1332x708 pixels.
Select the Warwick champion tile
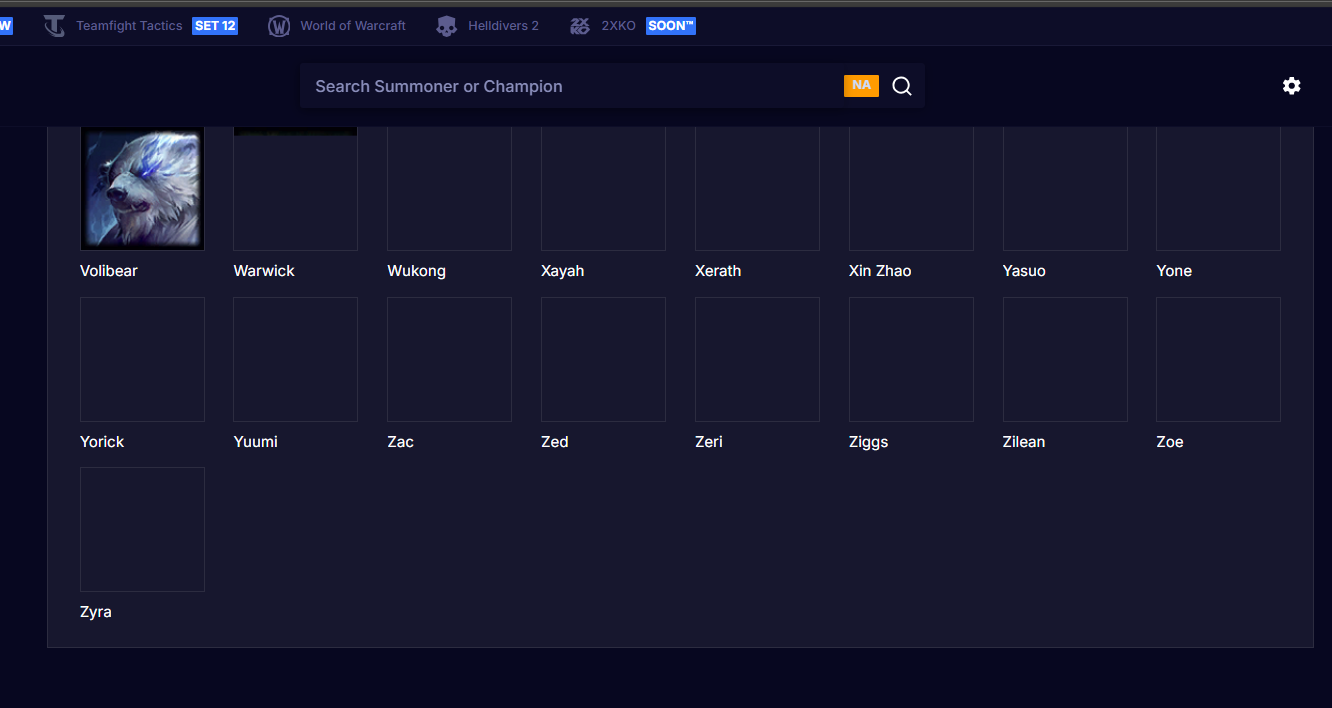click(295, 188)
